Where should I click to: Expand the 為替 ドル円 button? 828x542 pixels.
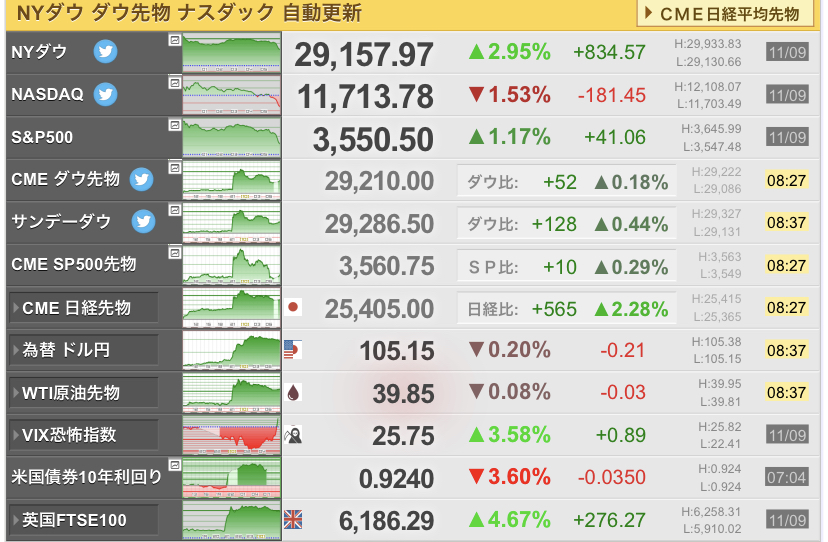point(83,350)
